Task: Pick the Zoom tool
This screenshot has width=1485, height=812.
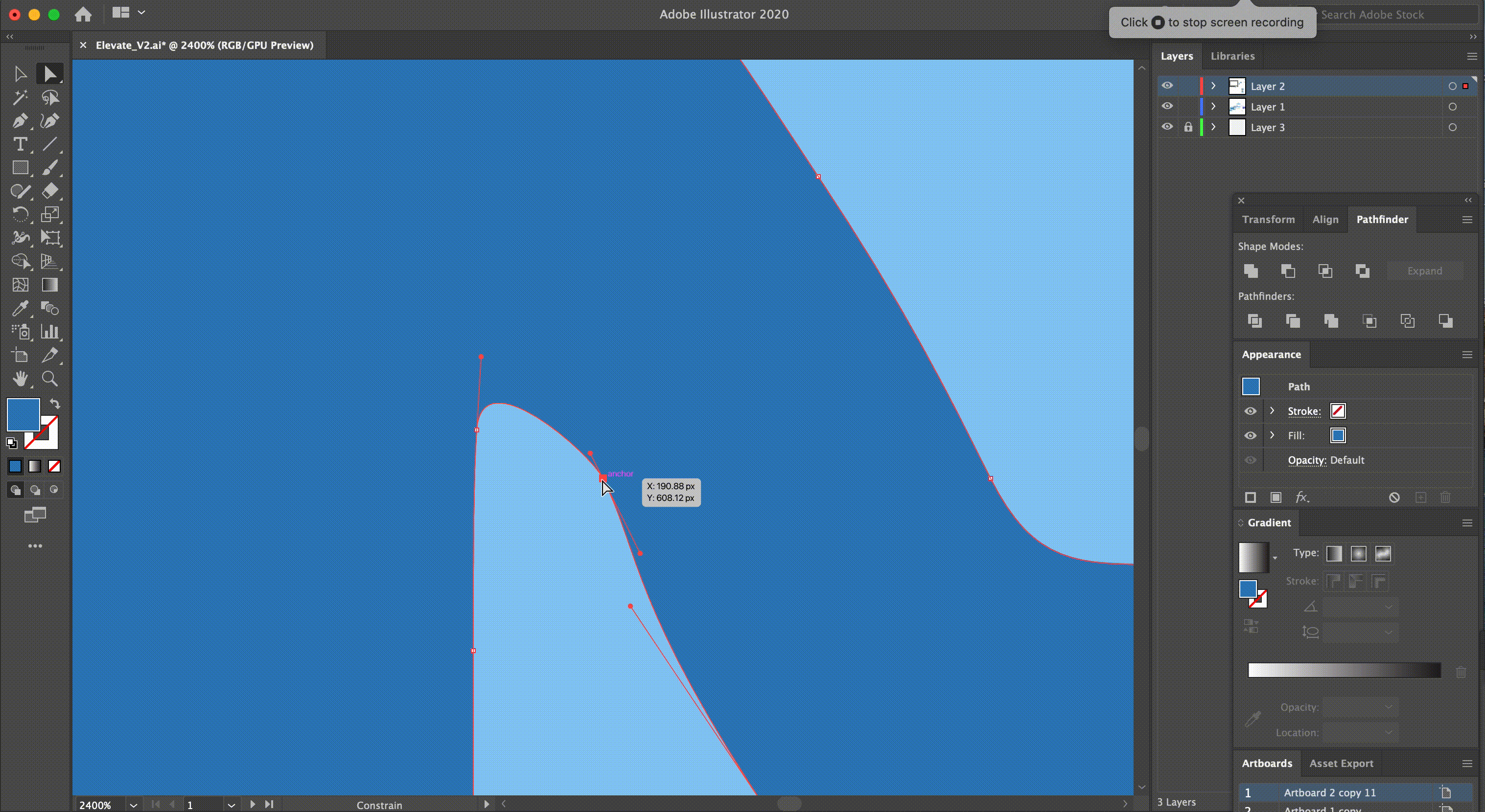Action: coord(50,378)
